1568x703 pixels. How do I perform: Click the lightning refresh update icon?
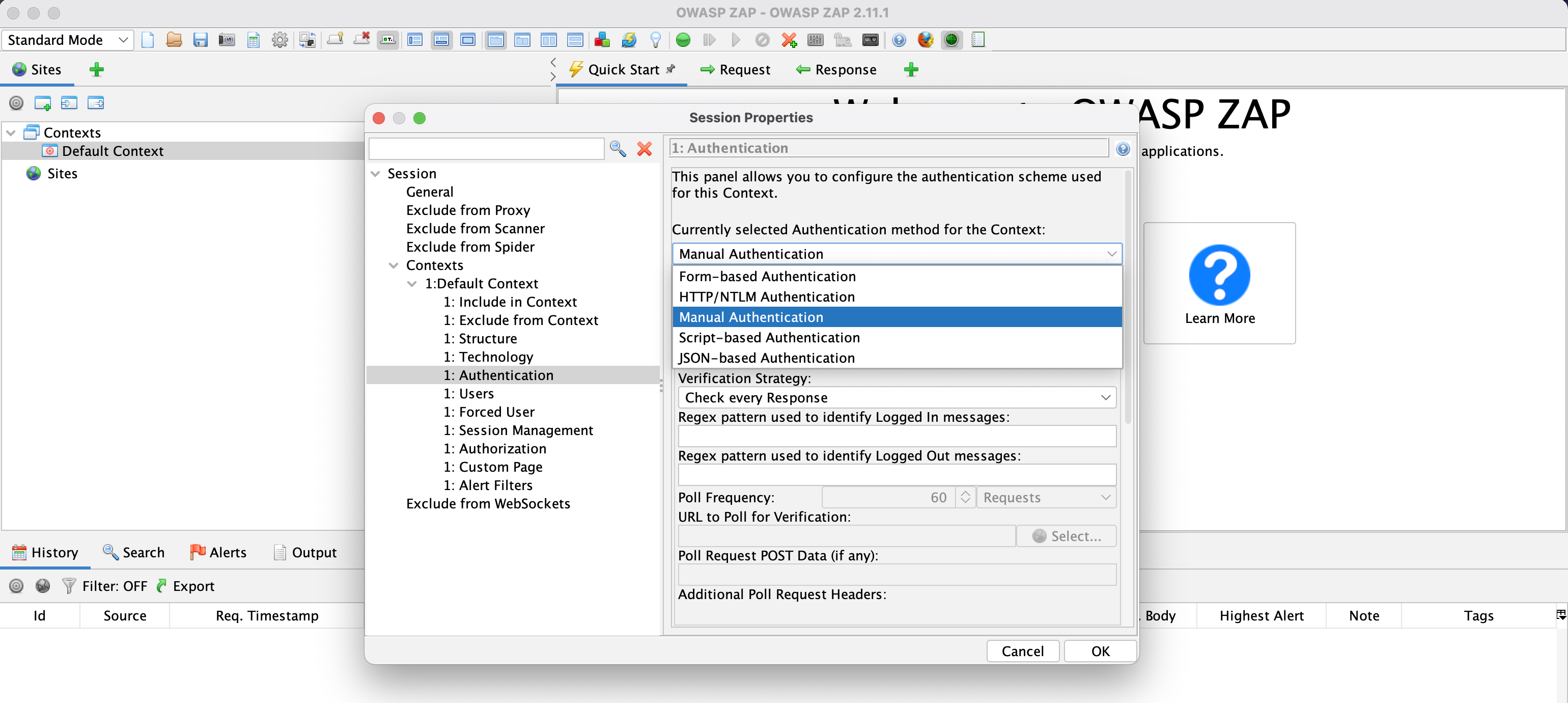pyautogui.click(x=629, y=40)
